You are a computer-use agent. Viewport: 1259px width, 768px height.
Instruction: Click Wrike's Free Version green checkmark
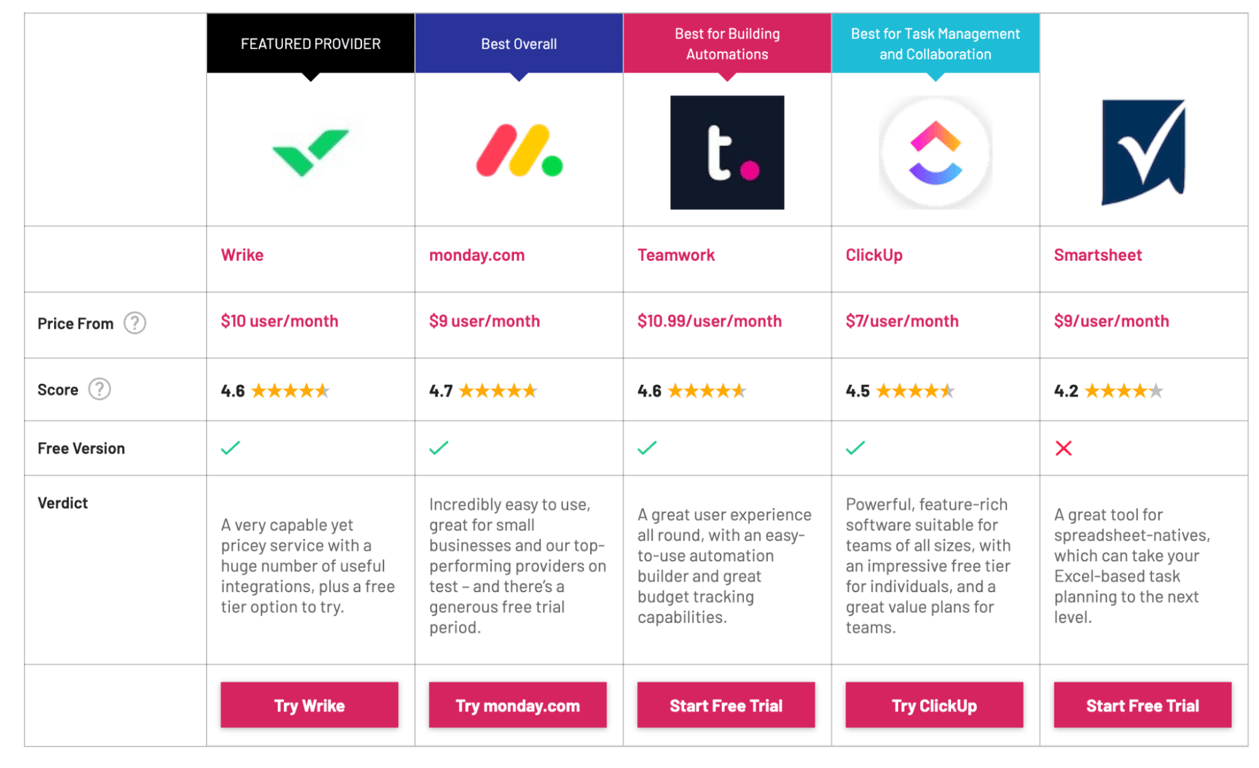click(230, 448)
